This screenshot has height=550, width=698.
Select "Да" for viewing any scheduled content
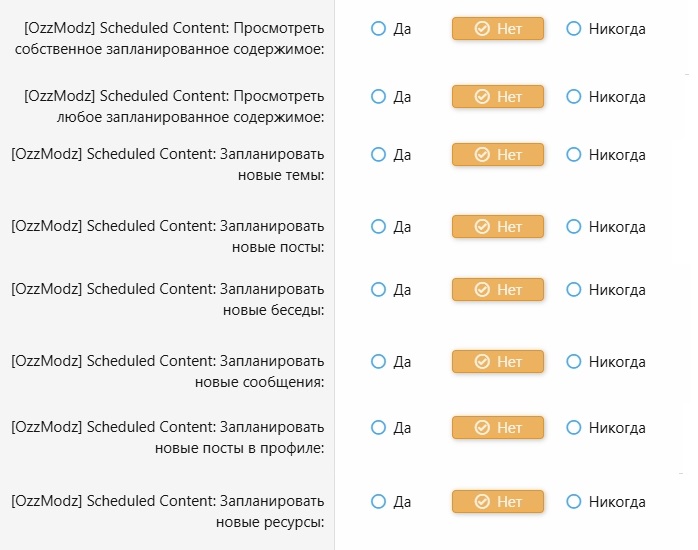click(378, 97)
